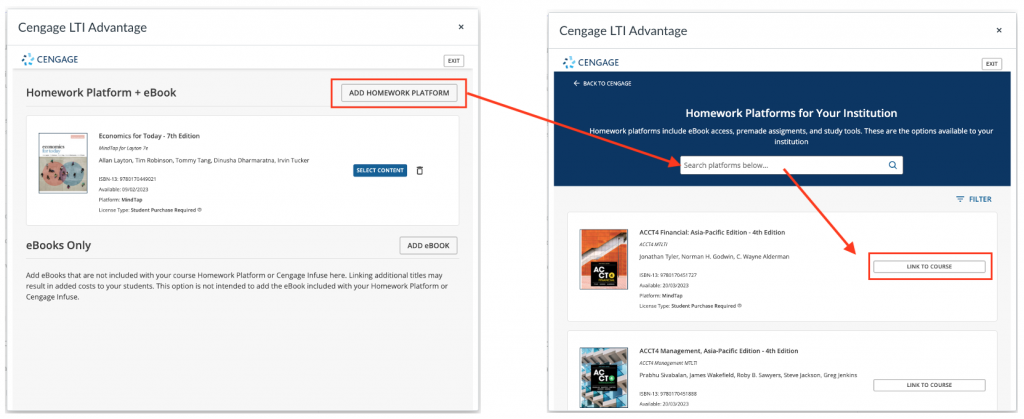Close the right Cengage LTI Advantage dialog
This screenshot has width=1024, height=419.
[x=999, y=31]
